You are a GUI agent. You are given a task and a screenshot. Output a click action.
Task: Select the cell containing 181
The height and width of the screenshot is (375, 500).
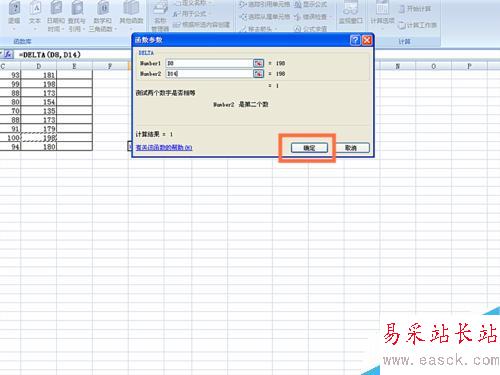(39, 75)
